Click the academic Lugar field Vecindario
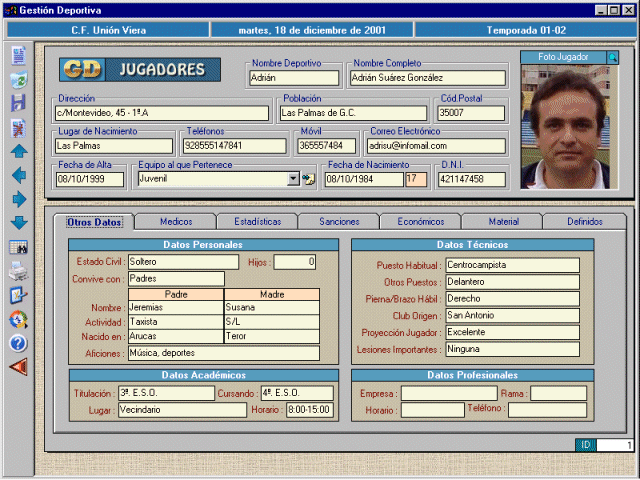640x480 pixels. pos(182,410)
